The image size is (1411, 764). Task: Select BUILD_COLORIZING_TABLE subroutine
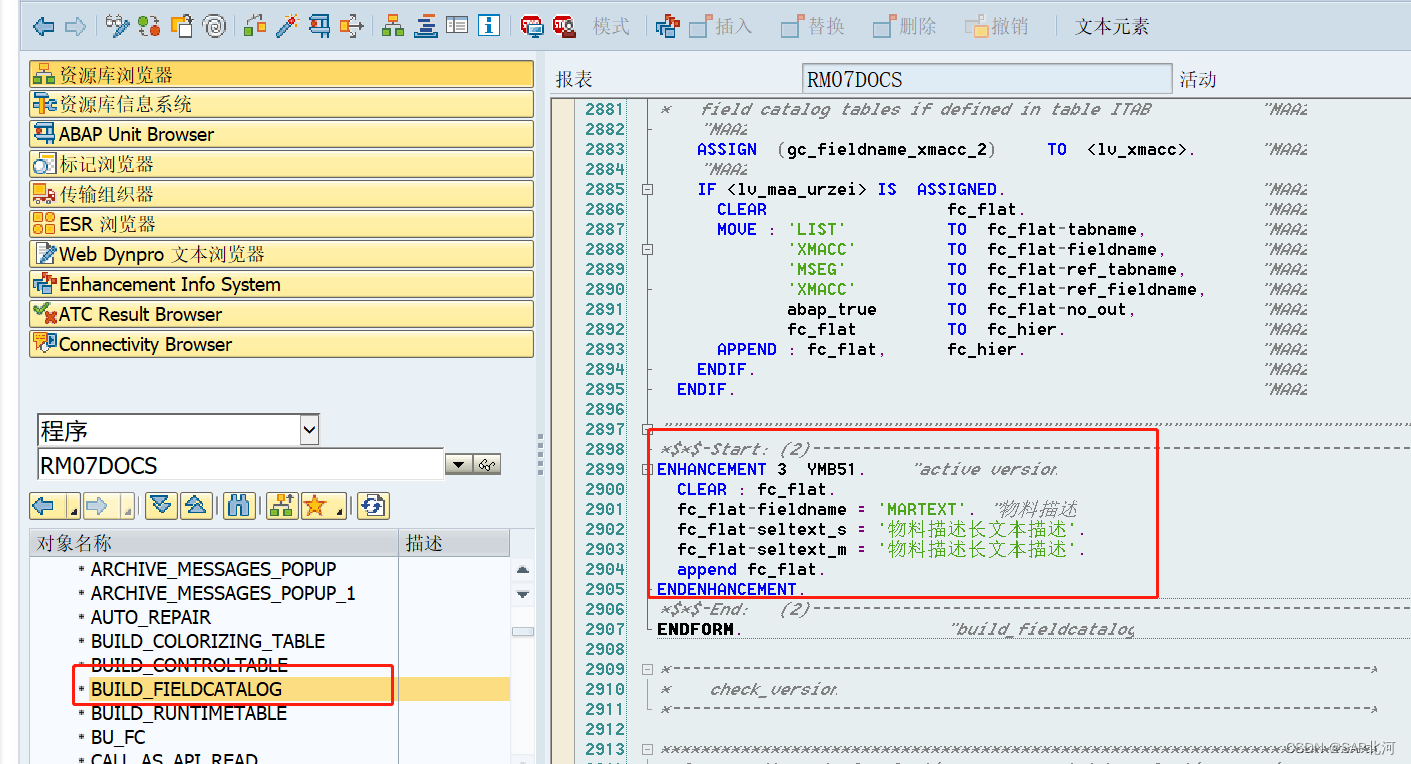point(208,641)
